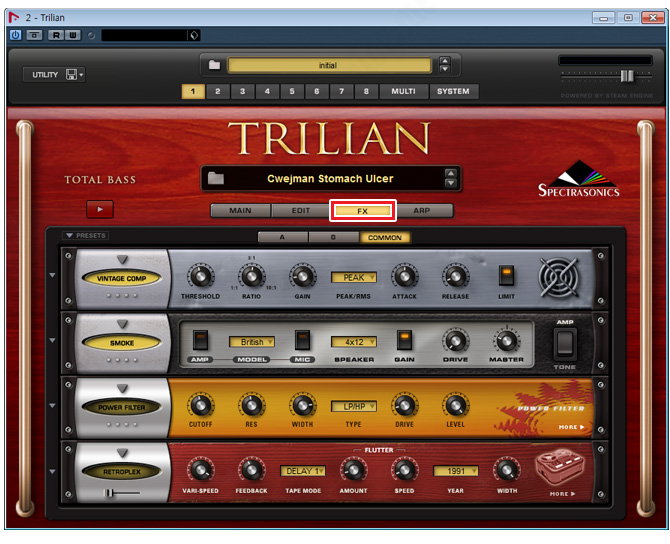
Task: Click the Power Filter CUTOFF knob
Action: tap(200, 405)
